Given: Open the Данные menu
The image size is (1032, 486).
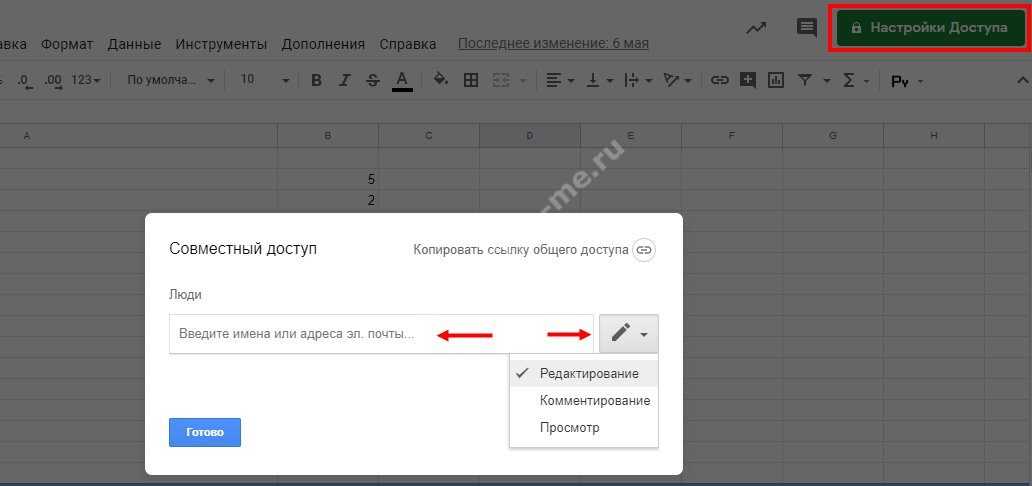Looking at the screenshot, I should [x=134, y=44].
